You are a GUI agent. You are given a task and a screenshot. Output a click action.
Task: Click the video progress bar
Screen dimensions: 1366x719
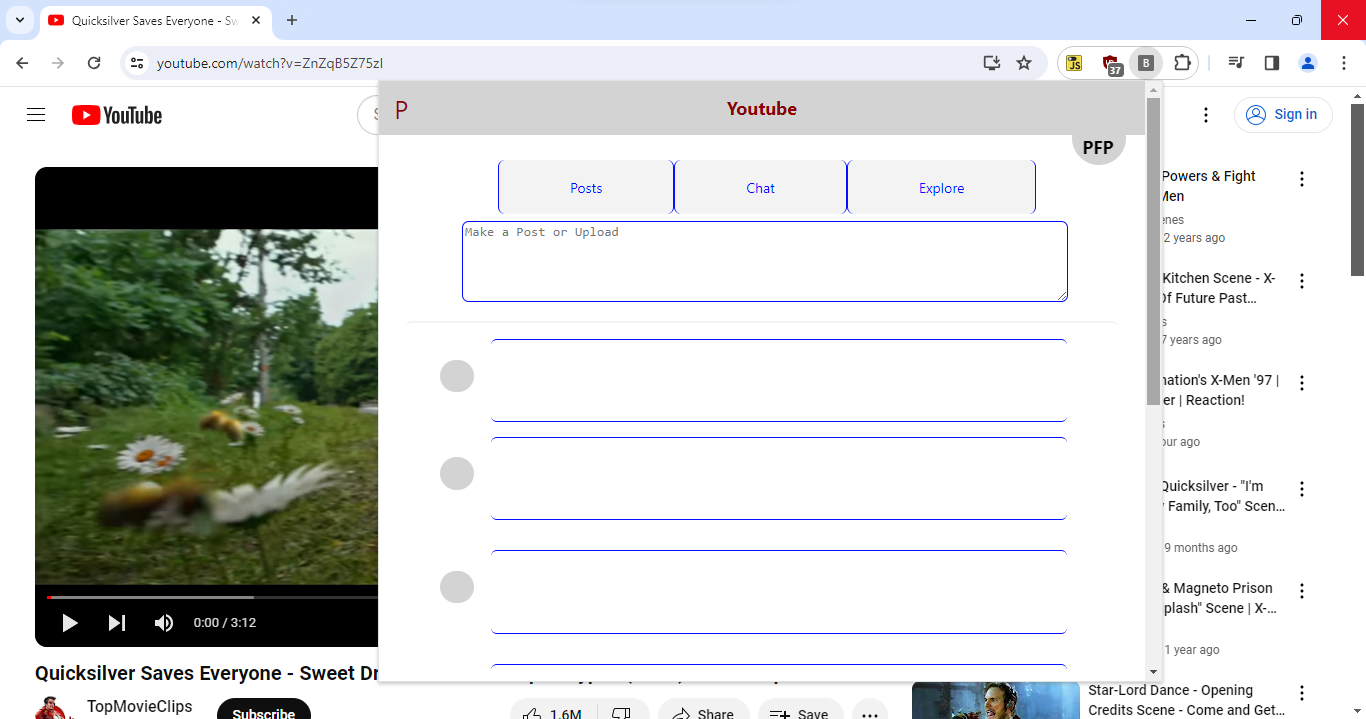200,597
